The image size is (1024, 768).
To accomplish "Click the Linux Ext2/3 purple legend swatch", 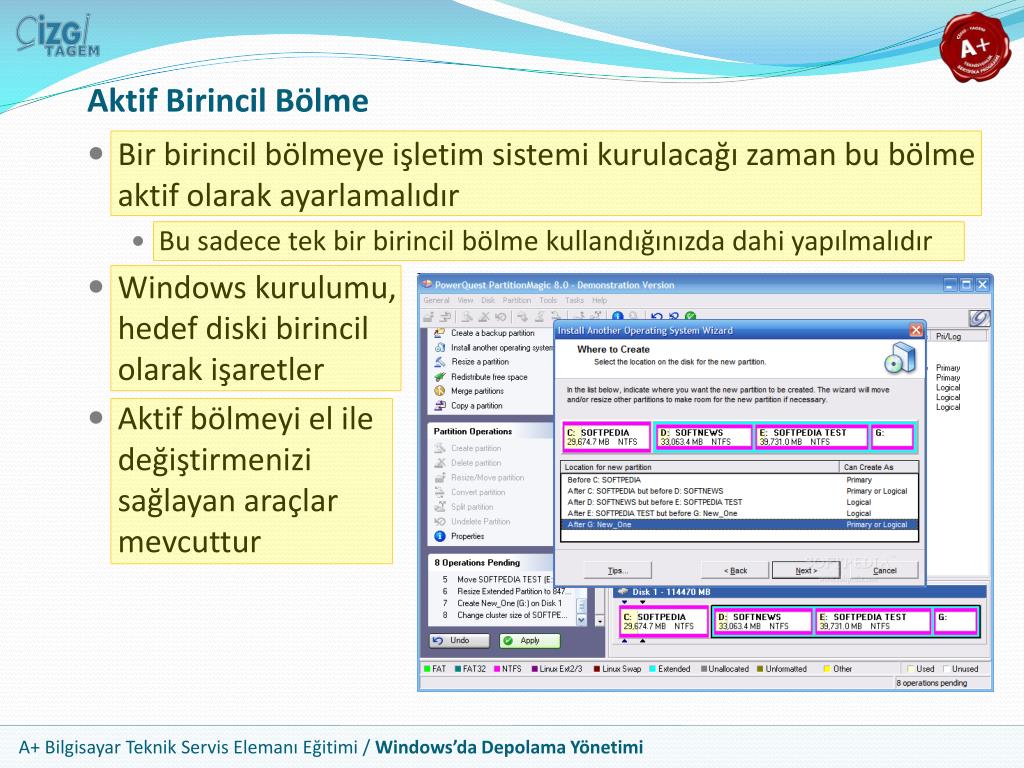I will tap(534, 669).
